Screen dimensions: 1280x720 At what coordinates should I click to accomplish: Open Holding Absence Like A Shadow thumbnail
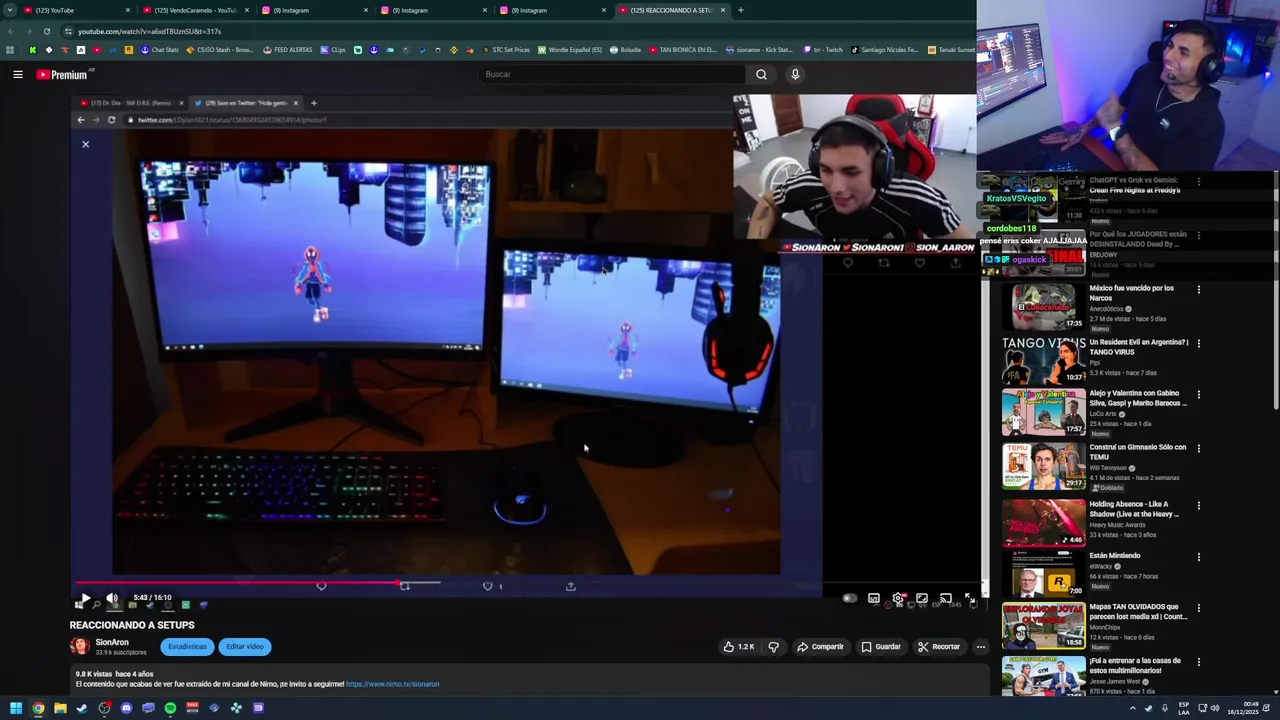click(1043, 521)
